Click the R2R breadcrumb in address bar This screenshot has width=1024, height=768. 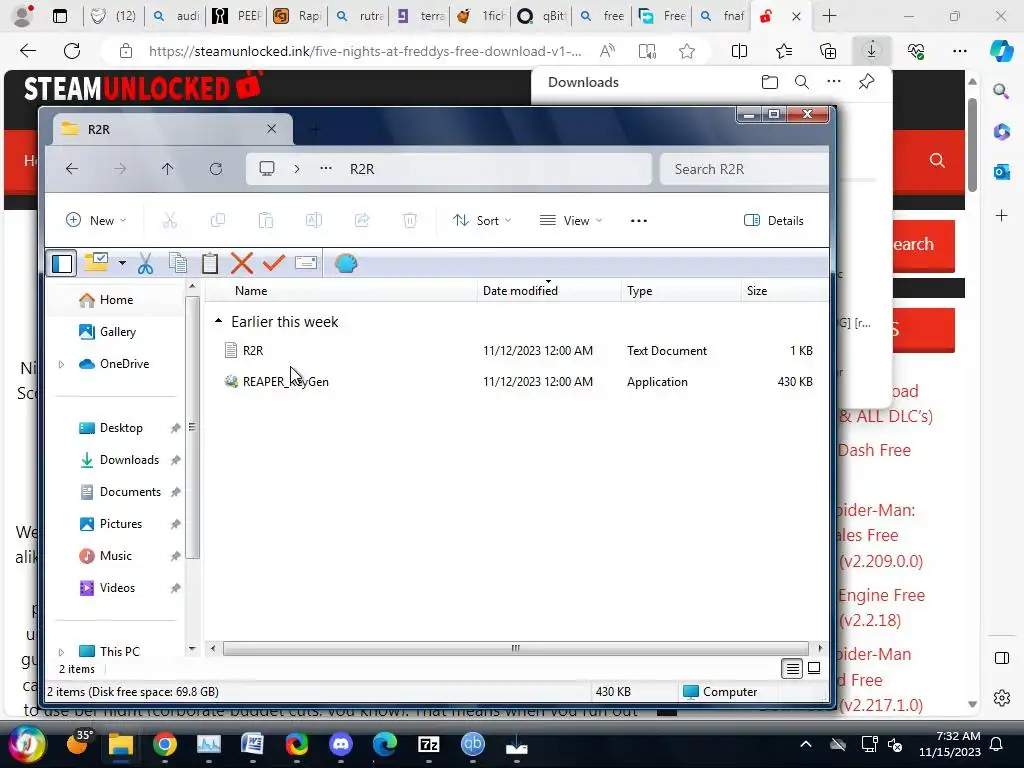362,169
